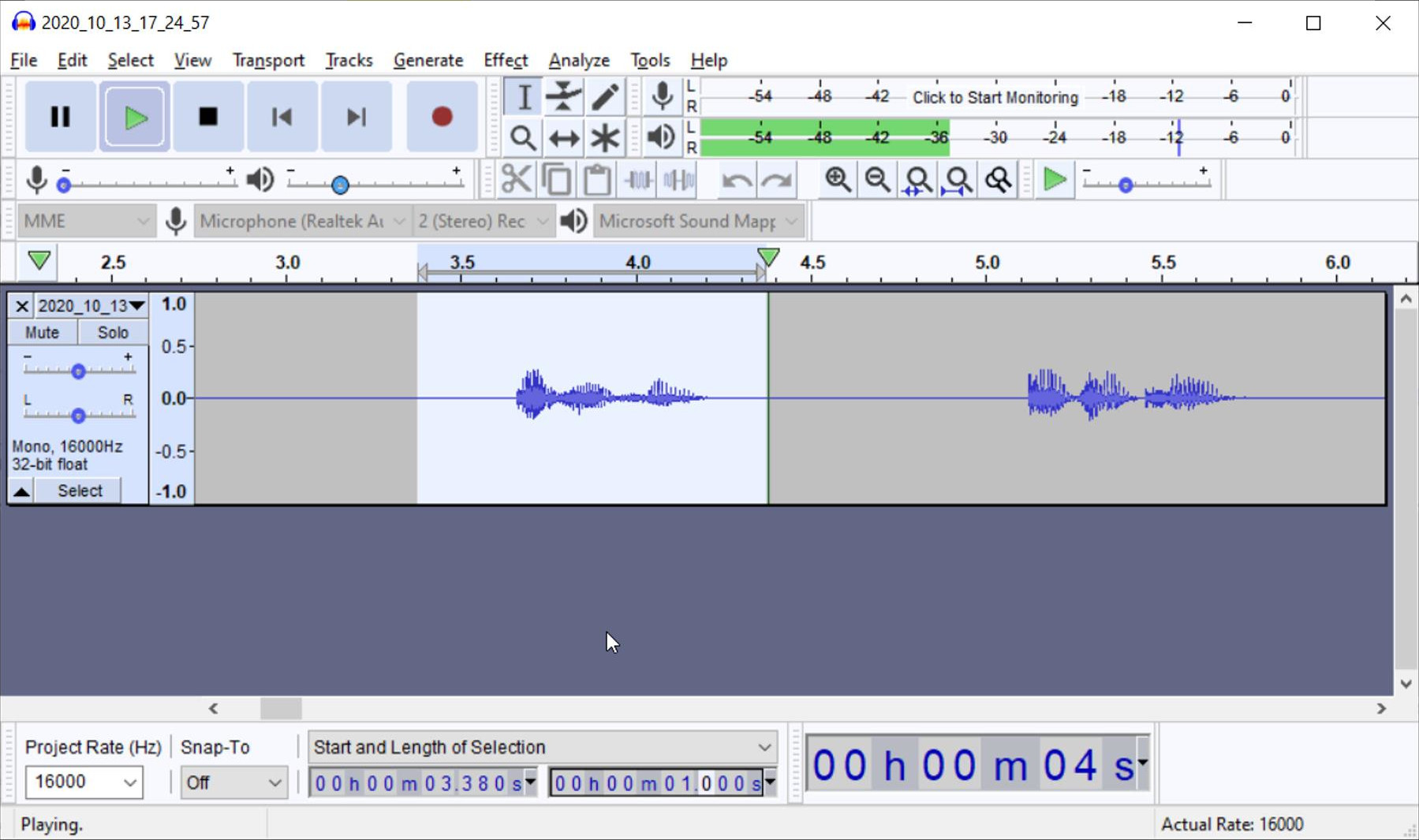Open the MME audio host dropdown
Viewport: 1419px width, 840px height.
[85, 221]
